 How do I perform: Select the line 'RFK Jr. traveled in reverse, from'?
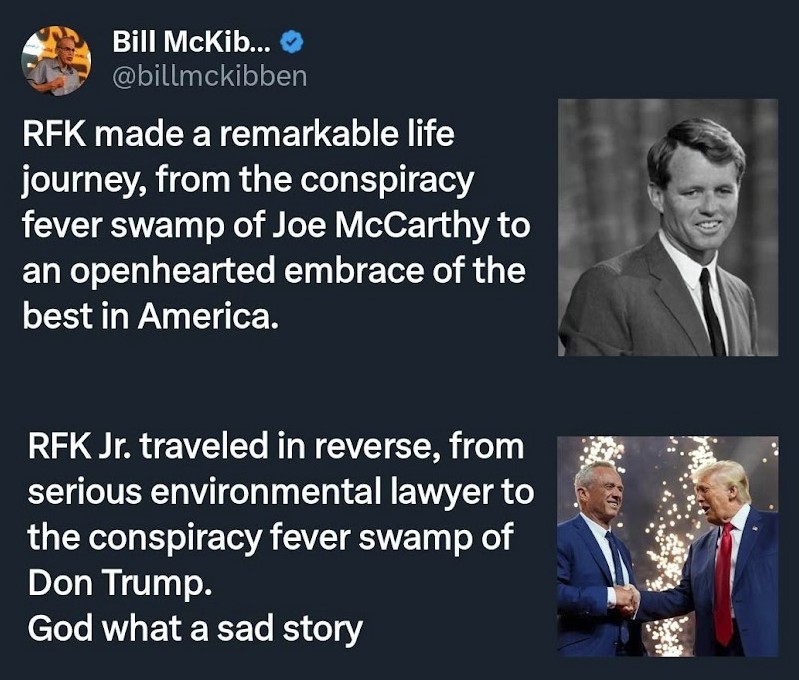[276, 447]
